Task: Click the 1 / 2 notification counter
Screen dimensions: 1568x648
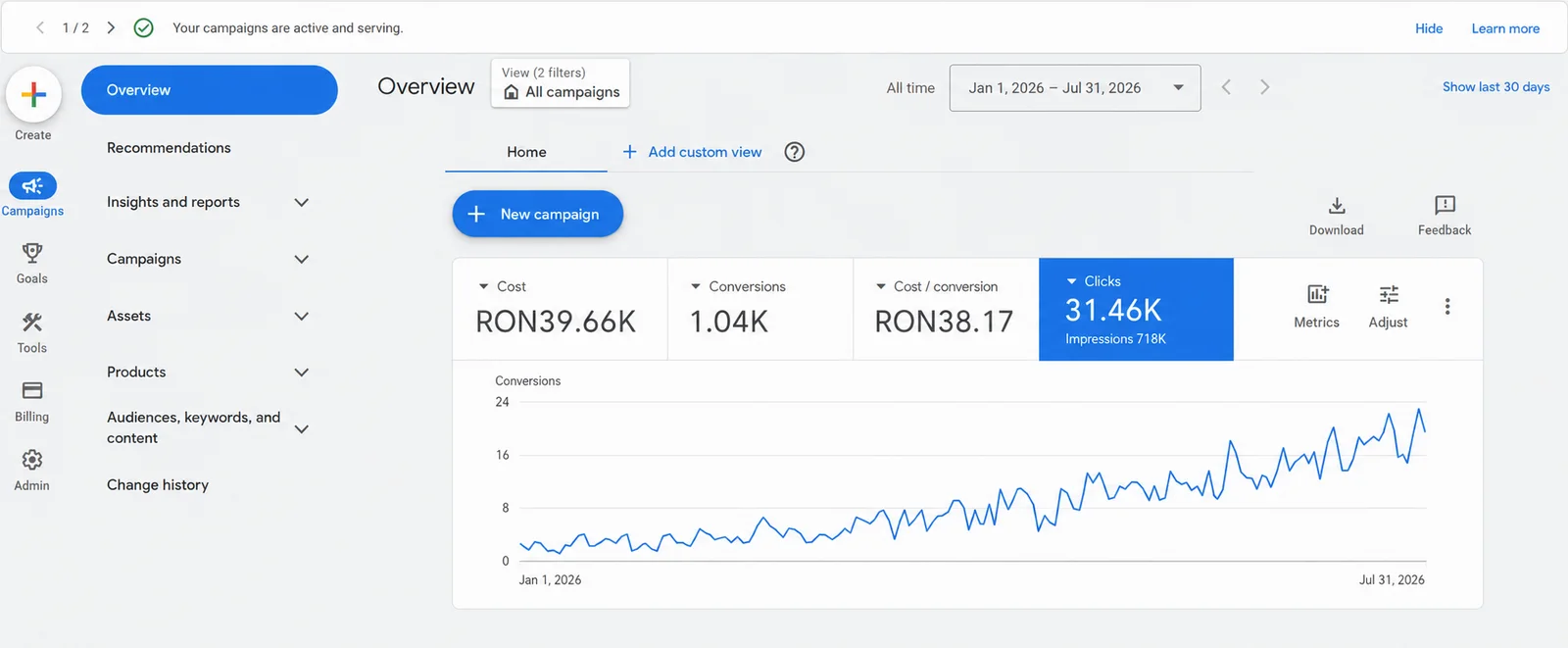Action: tap(75, 27)
